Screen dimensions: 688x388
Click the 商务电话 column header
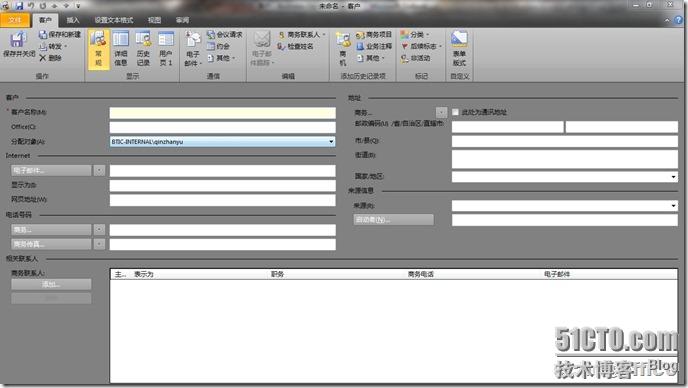coord(420,274)
